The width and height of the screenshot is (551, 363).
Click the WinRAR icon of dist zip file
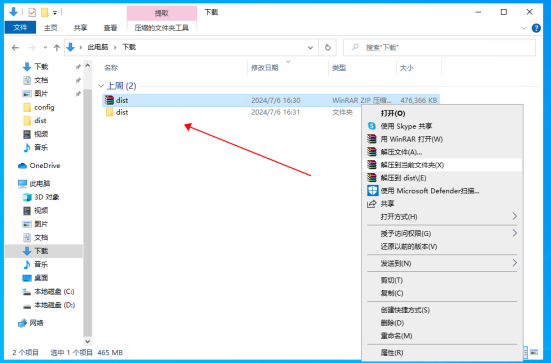pos(109,100)
